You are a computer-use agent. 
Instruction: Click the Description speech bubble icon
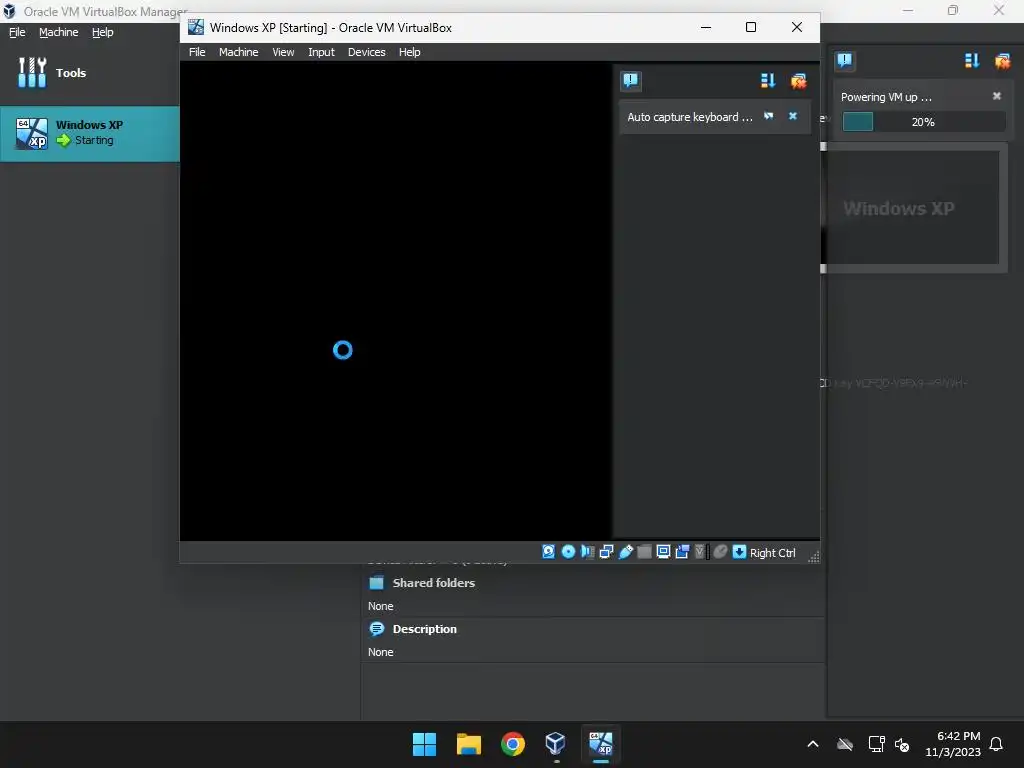[x=377, y=629]
